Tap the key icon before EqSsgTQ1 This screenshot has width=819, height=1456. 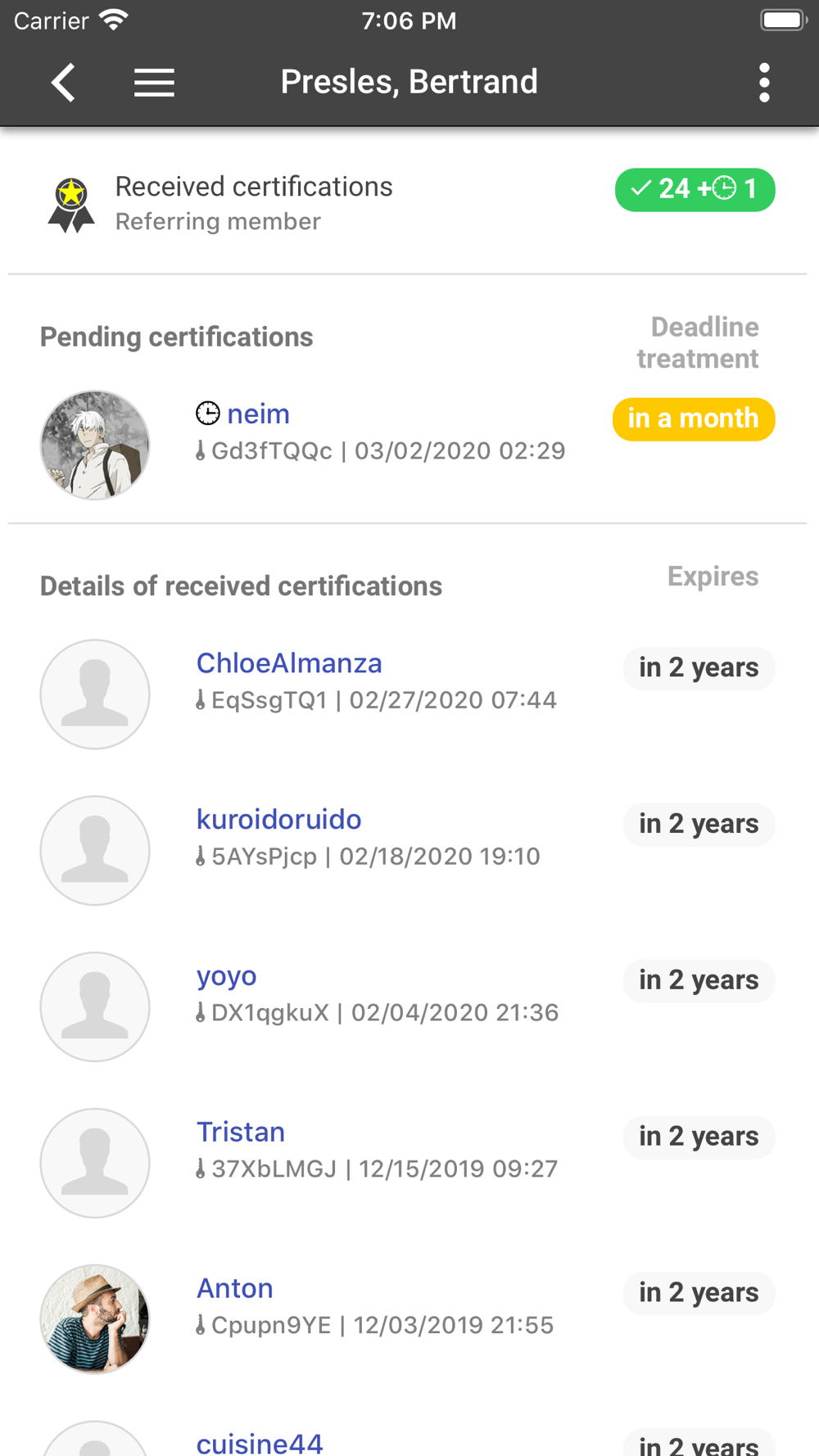point(201,700)
